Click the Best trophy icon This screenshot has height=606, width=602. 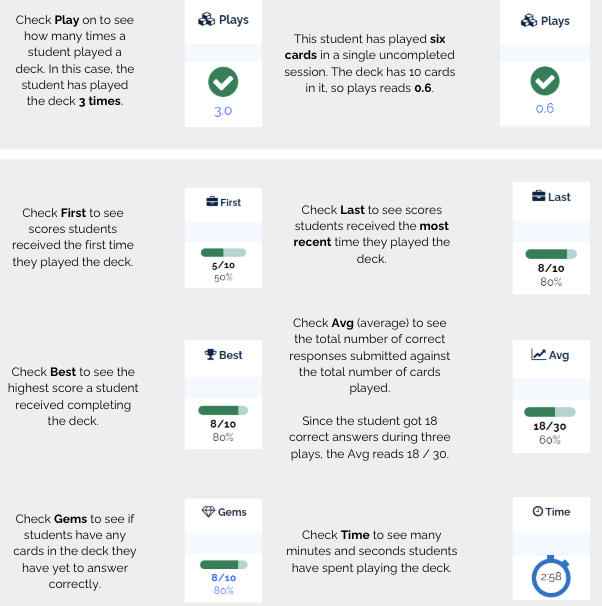click(x=210, y=354)
